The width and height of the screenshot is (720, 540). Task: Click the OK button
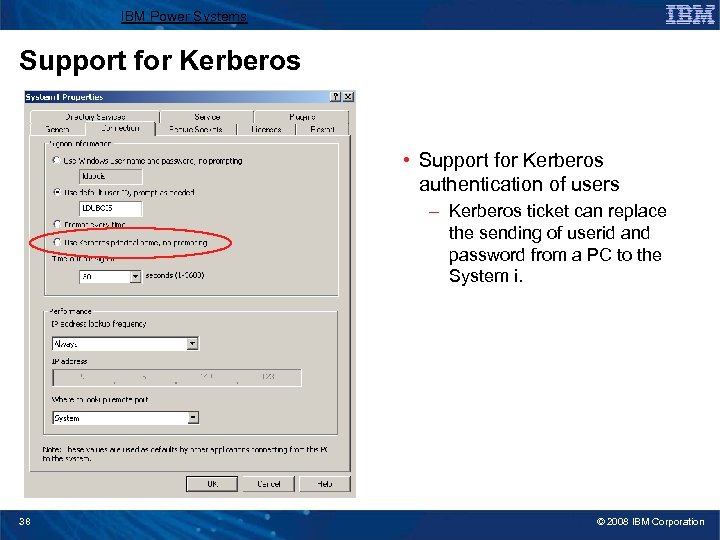[212, 484]
